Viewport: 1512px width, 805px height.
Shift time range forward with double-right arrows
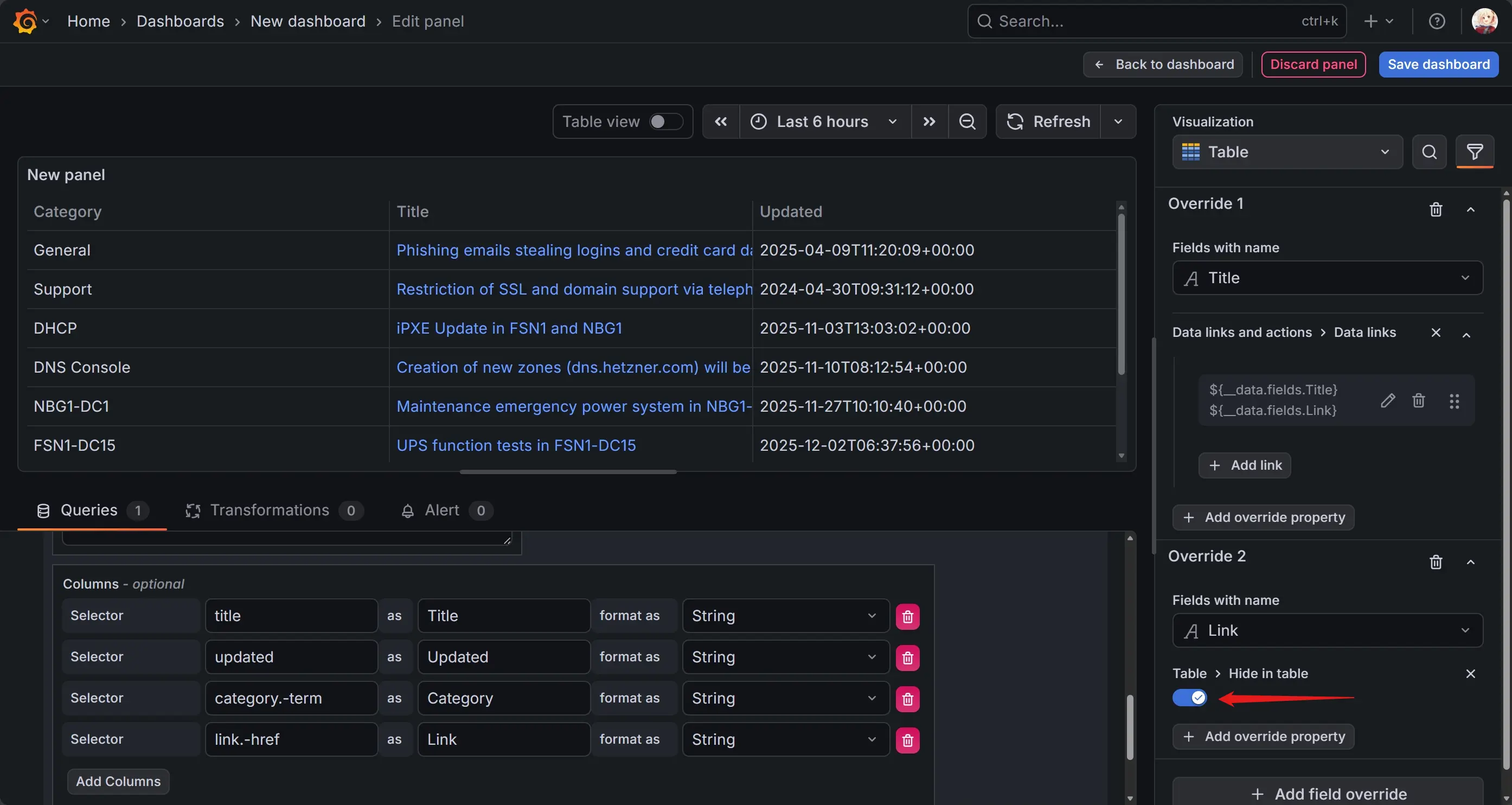tap(928, 122)
